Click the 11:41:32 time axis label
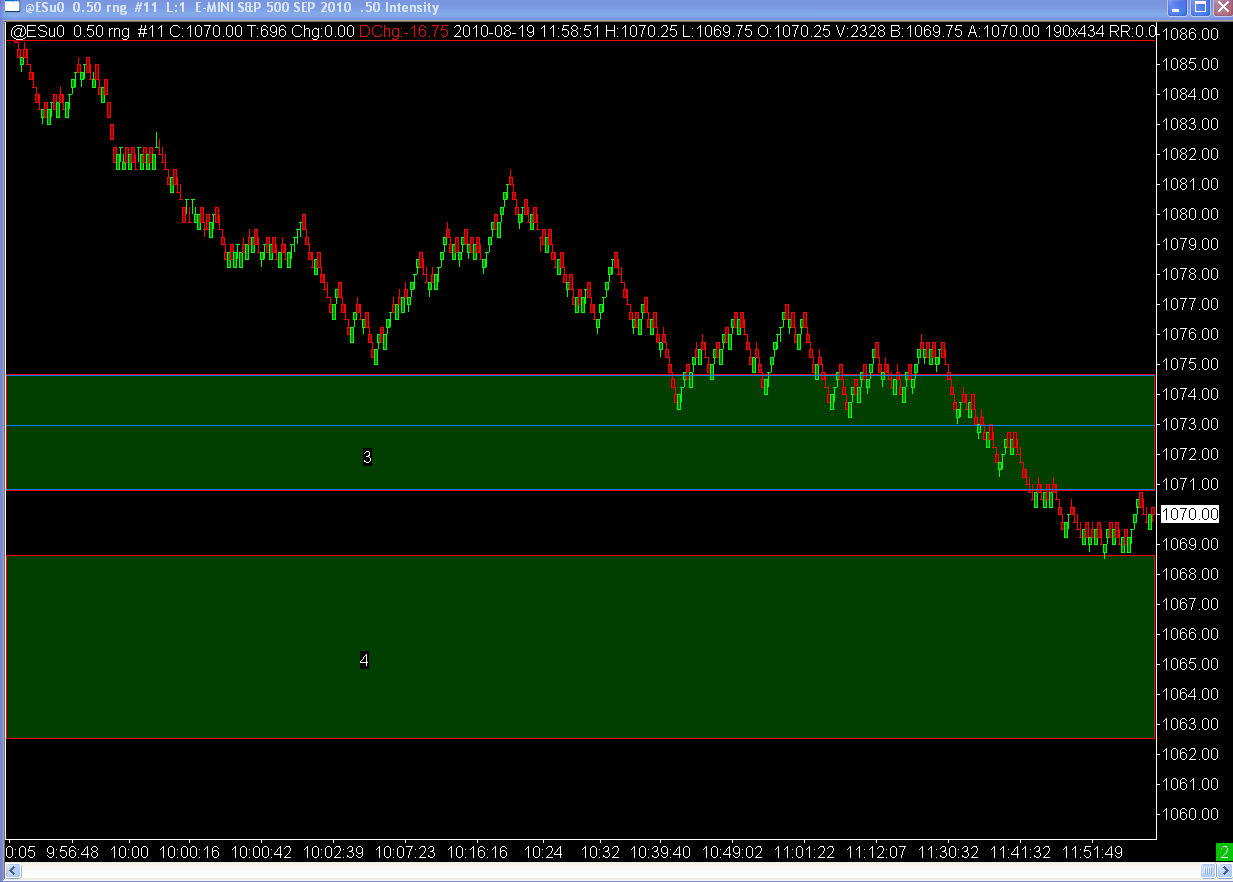 point(1021,852)
